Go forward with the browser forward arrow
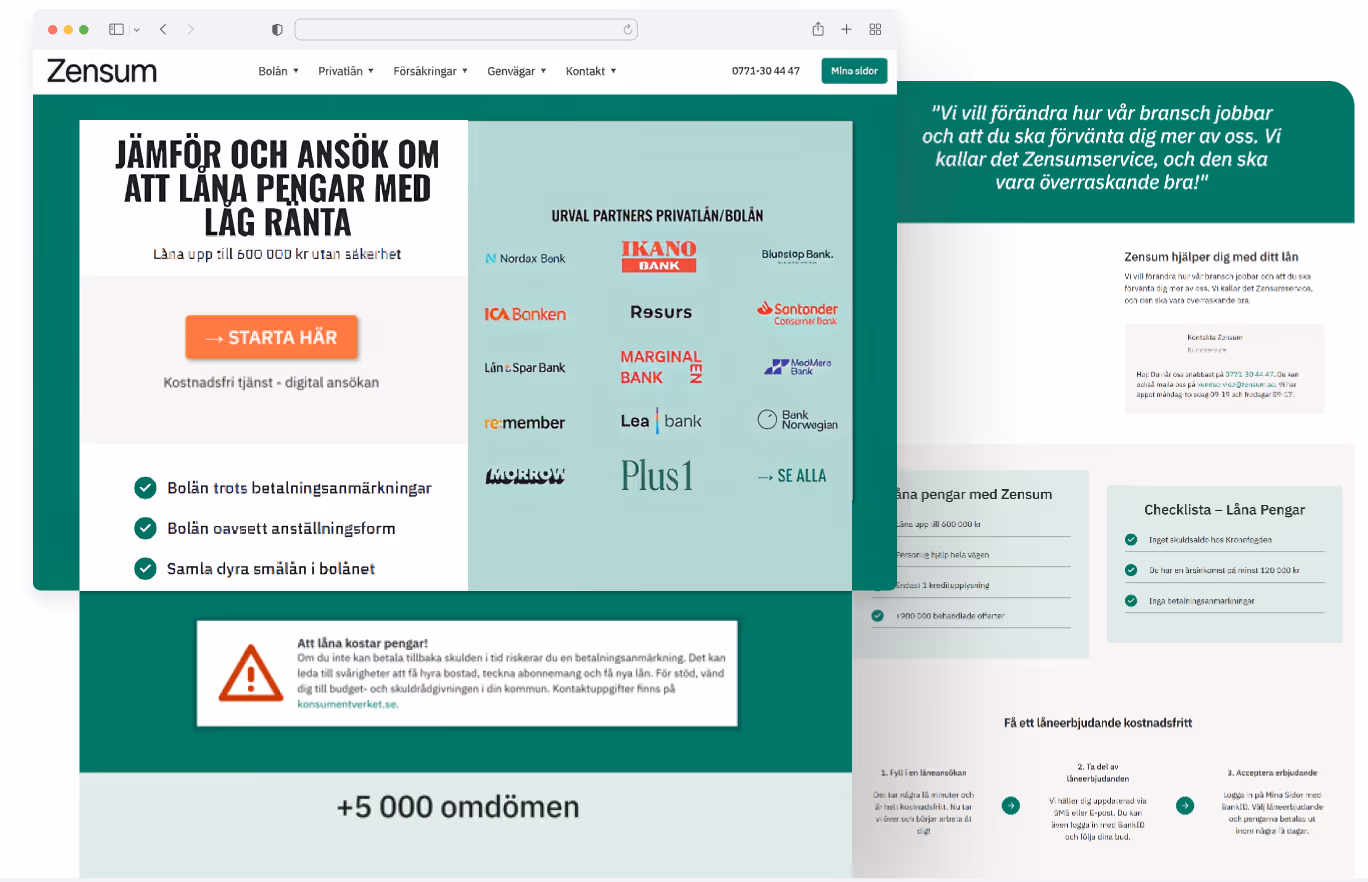The width and height of the screenshot is (1368, 882). click(191, 30)
